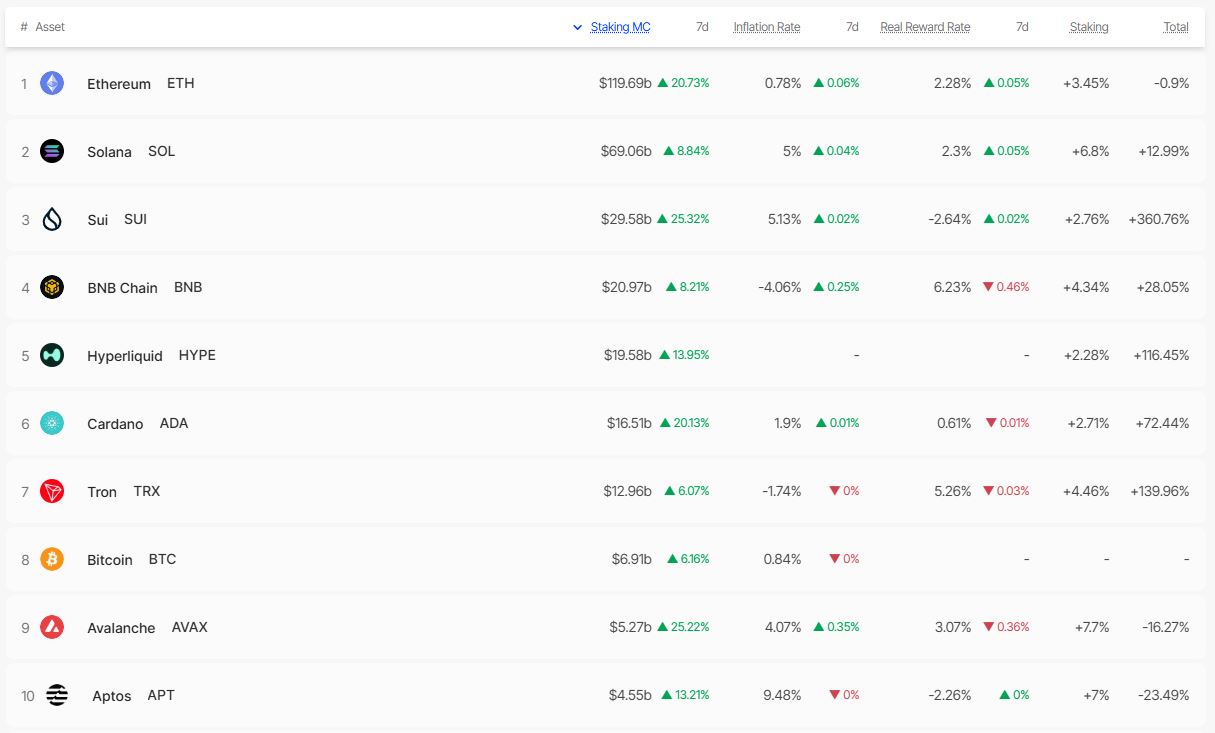1215x733 pixels.
Task: Click Avalanche's $5.27b staking market cap
Action: pos(631,627)
